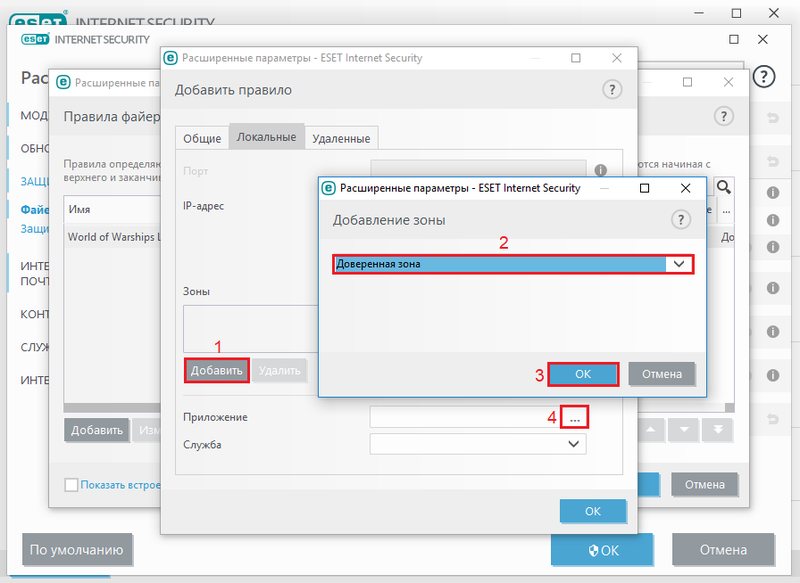Viewport: 800px width, 583px height.
Task: Click the search magnifier icon in rules window
Action: coord(722,187)
